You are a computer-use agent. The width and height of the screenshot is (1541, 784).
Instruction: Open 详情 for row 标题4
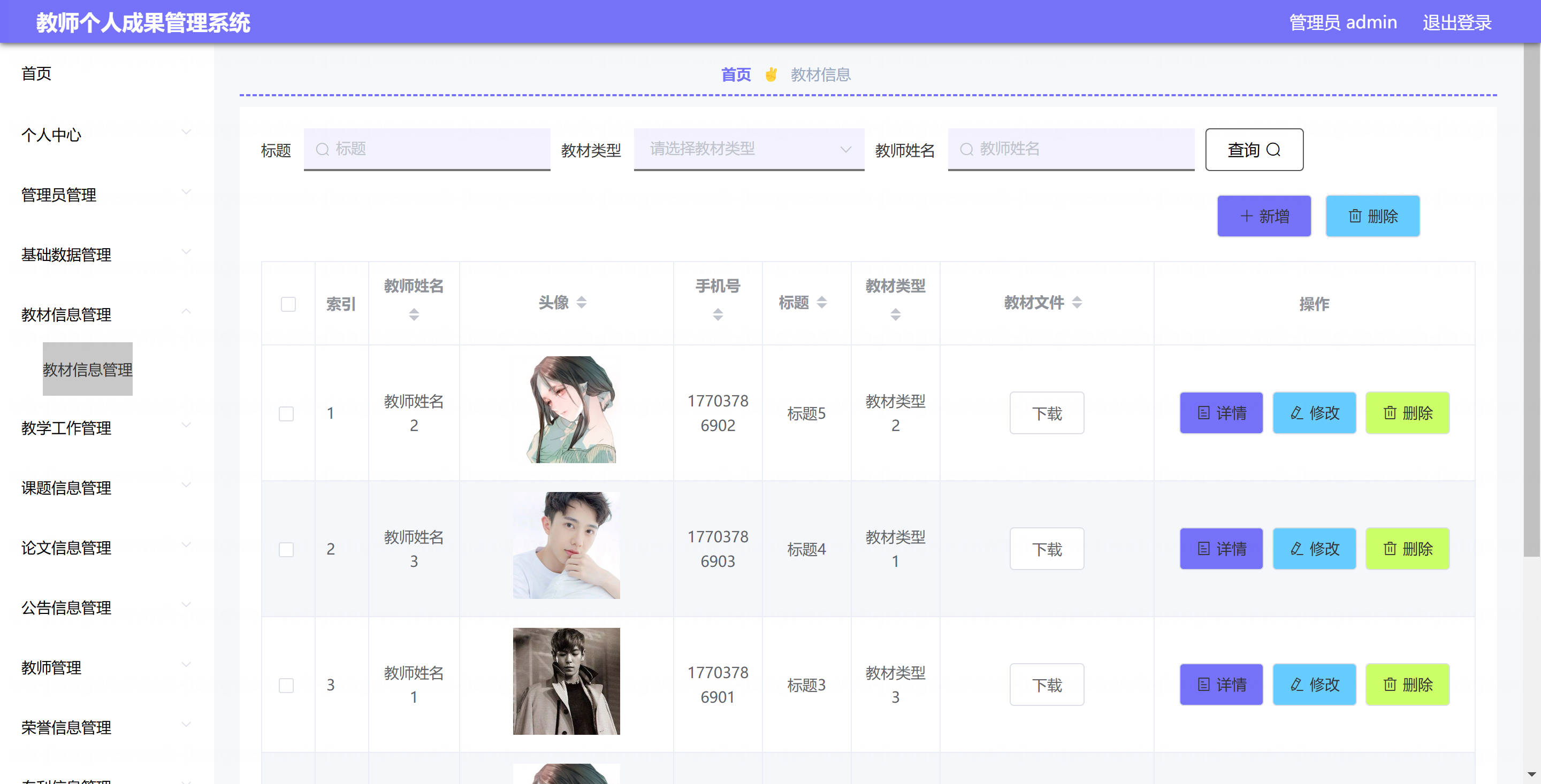click(x=1221, y=548)
